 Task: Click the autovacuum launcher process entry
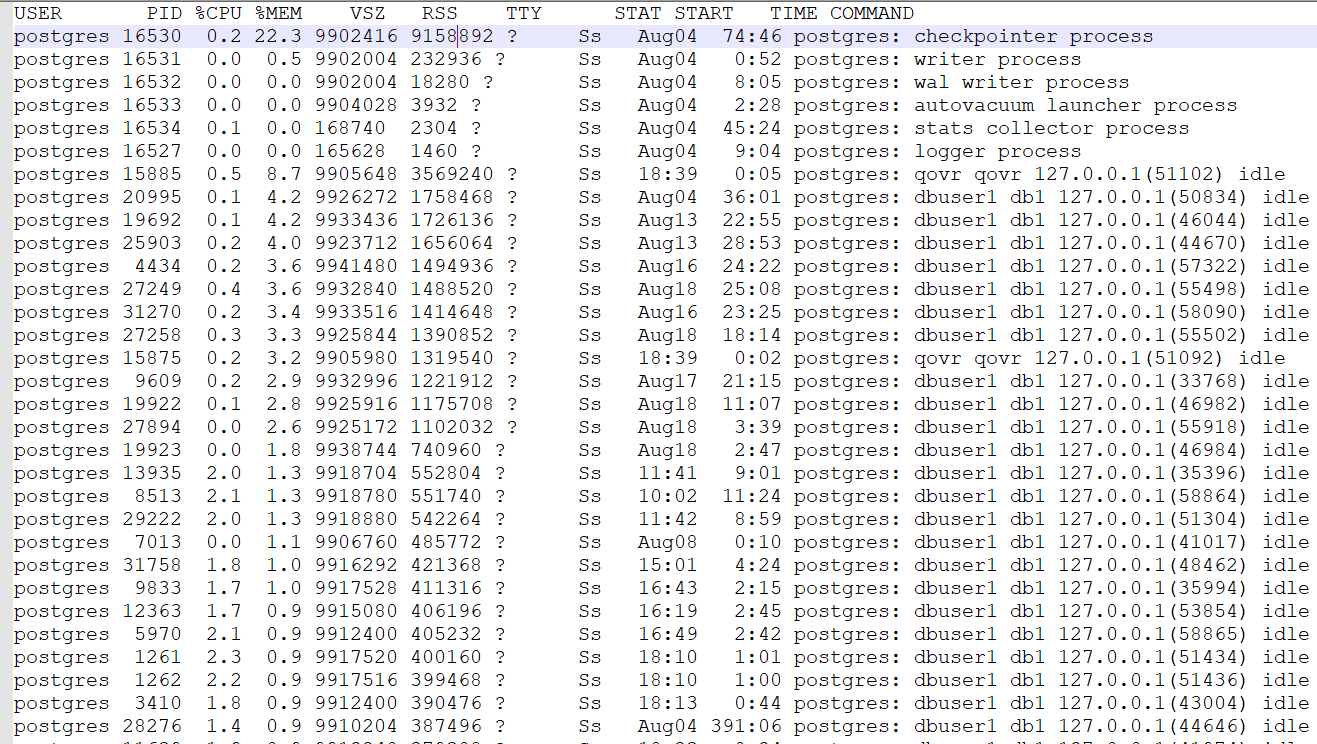pos(1075,105)
